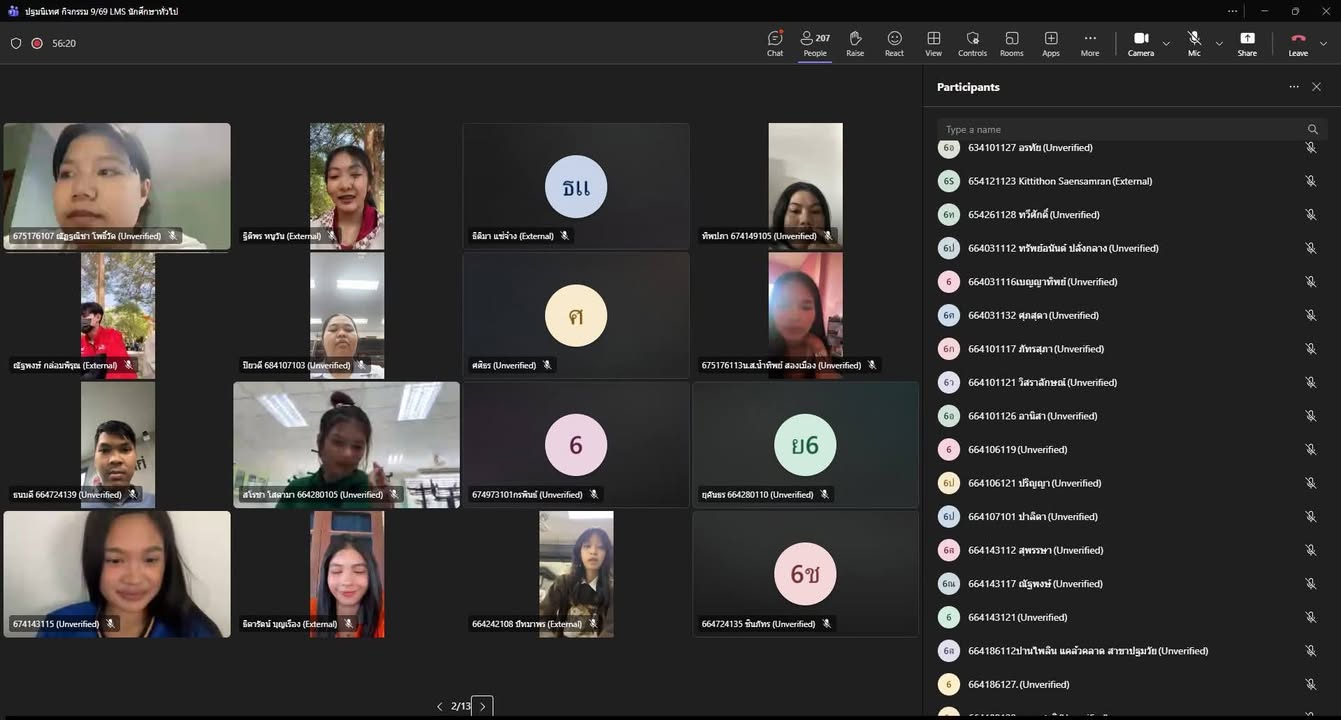This screenshot has width=1341, height=720.
Task: Open the View layout options
Action: pos(933,43)
